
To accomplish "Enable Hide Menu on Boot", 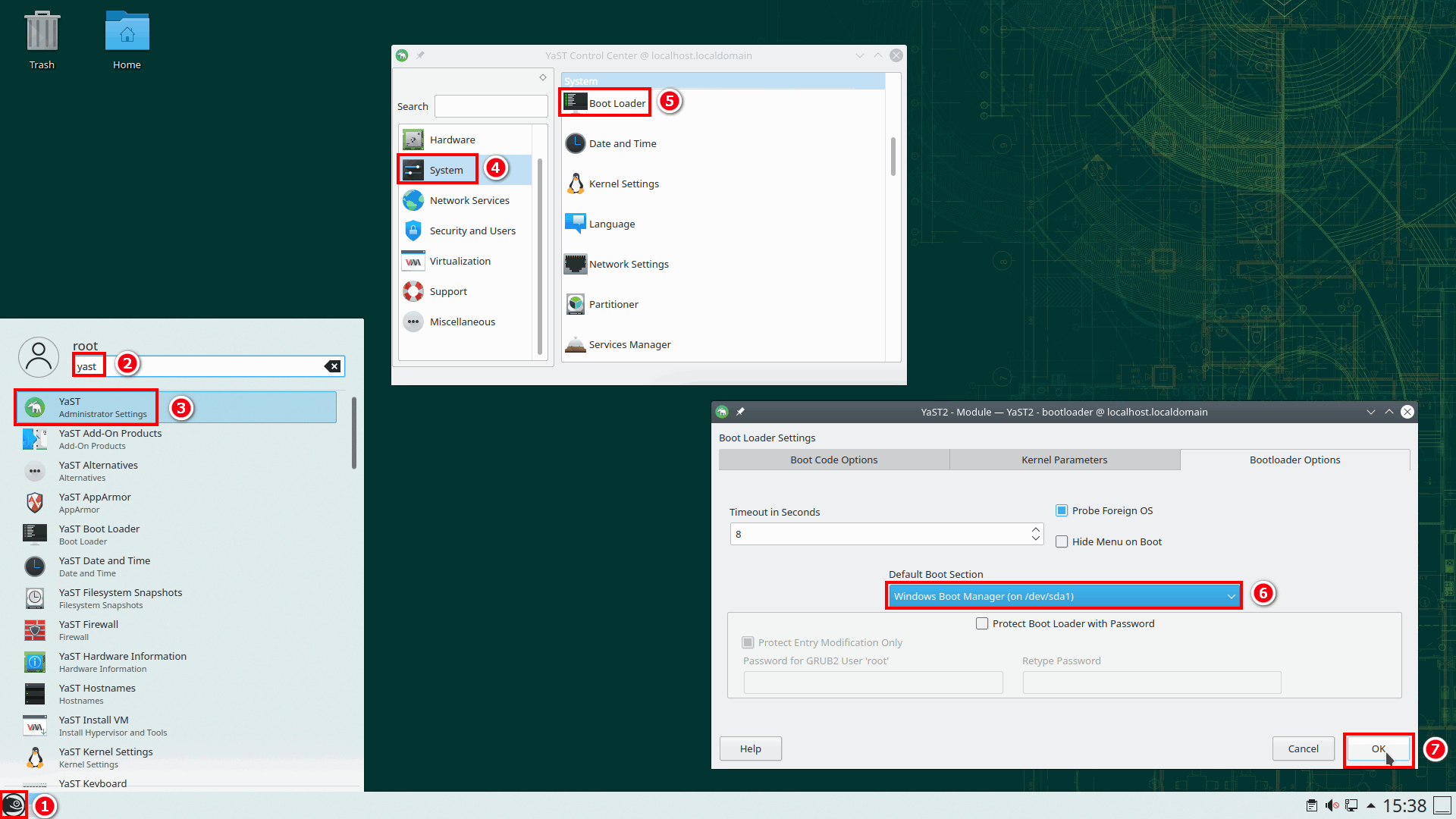I will (1062, 541).
